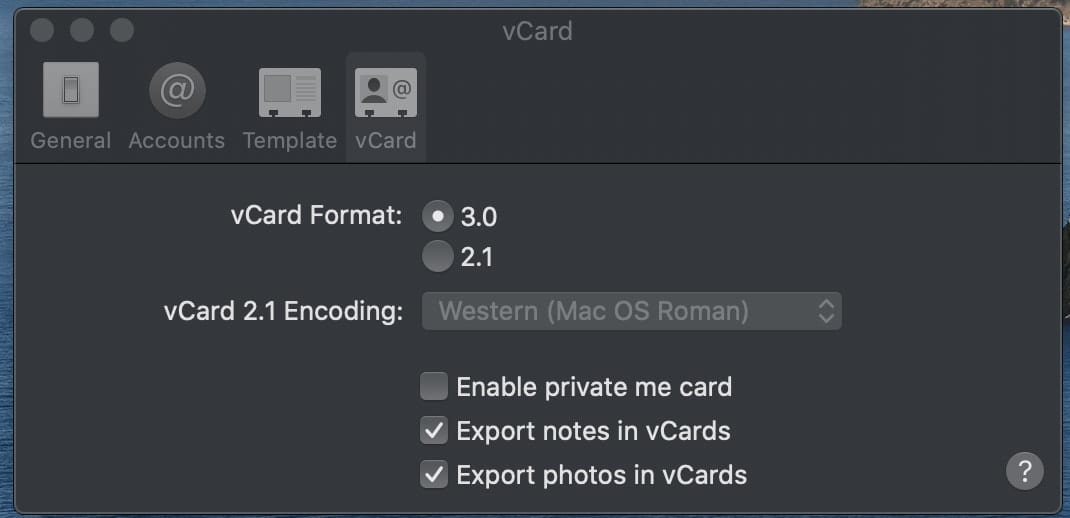Click the vCard tab label

385,141
